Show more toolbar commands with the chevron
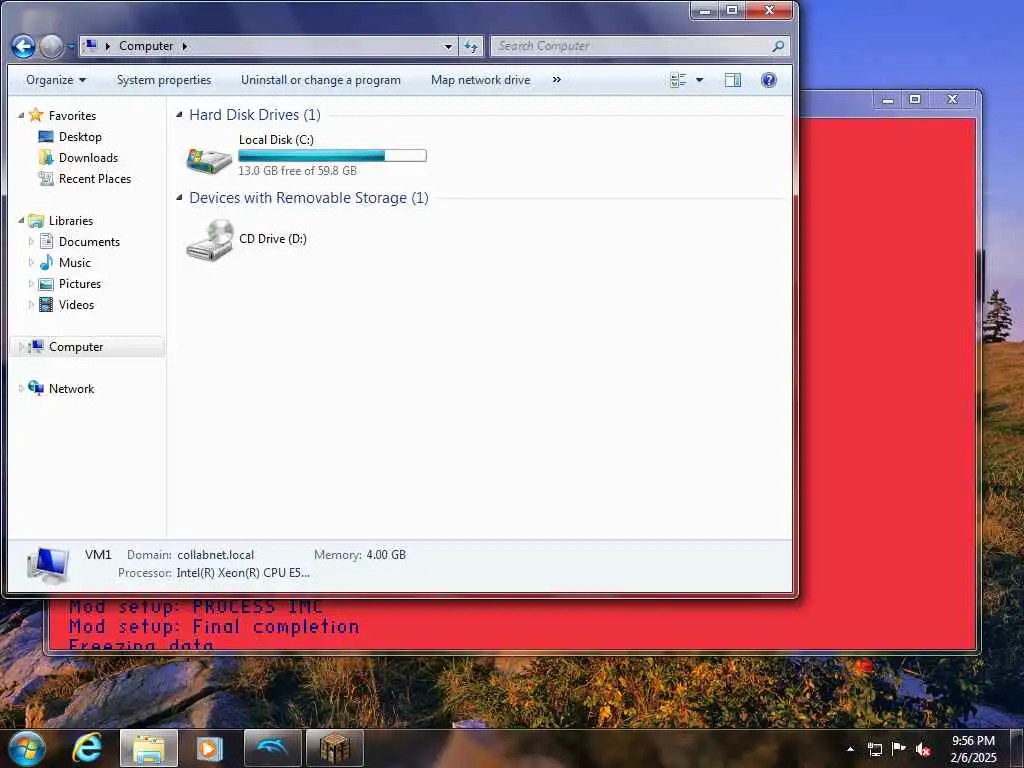The height and width of the screenshot is (768, 1024). [556, 80]
